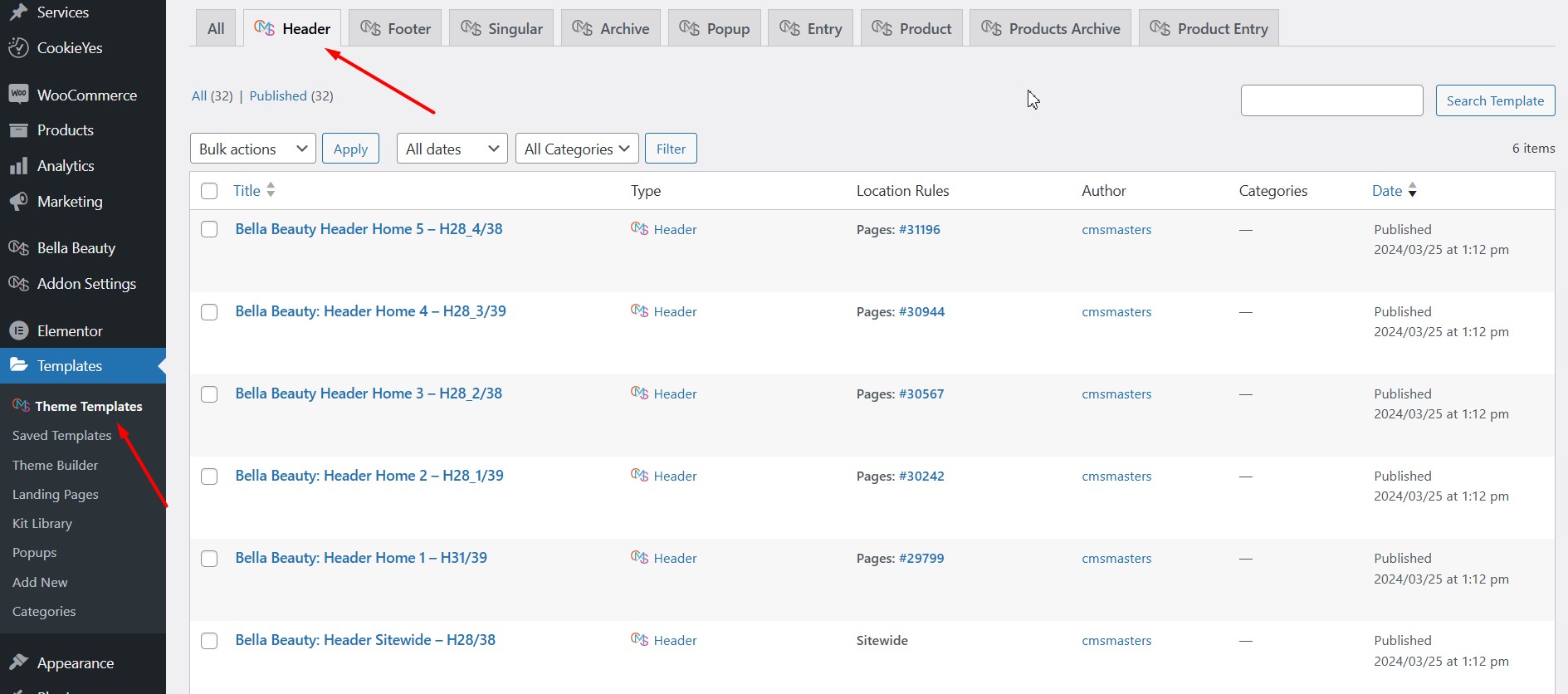The image size is (1568, 694).
Task: Click type icon in Header Home 1 row
Action: (x=639, y=557)
